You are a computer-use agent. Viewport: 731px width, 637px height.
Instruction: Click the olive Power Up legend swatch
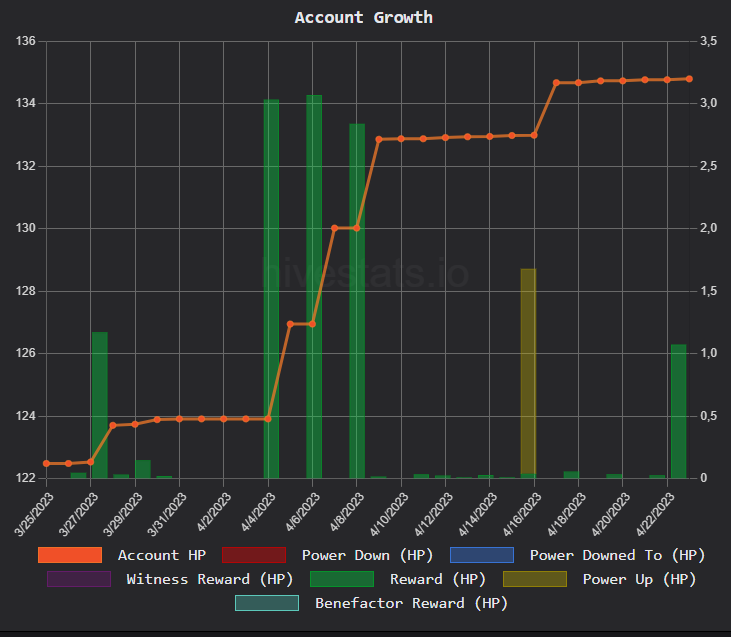pyautogui.click(x=534, y=579)
